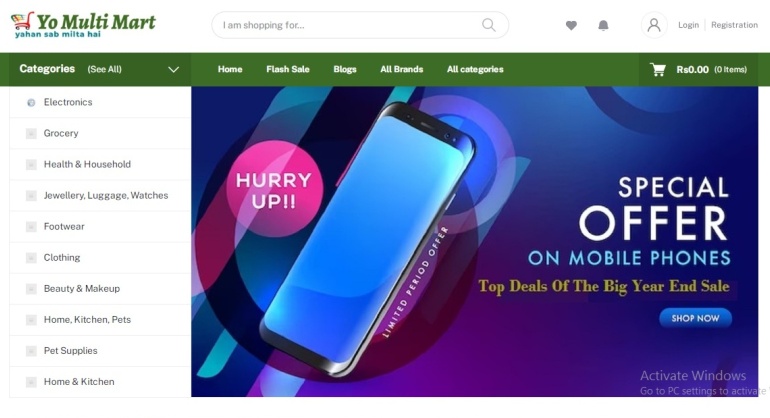Click the Grocery category icon

(x=31, y=134)
